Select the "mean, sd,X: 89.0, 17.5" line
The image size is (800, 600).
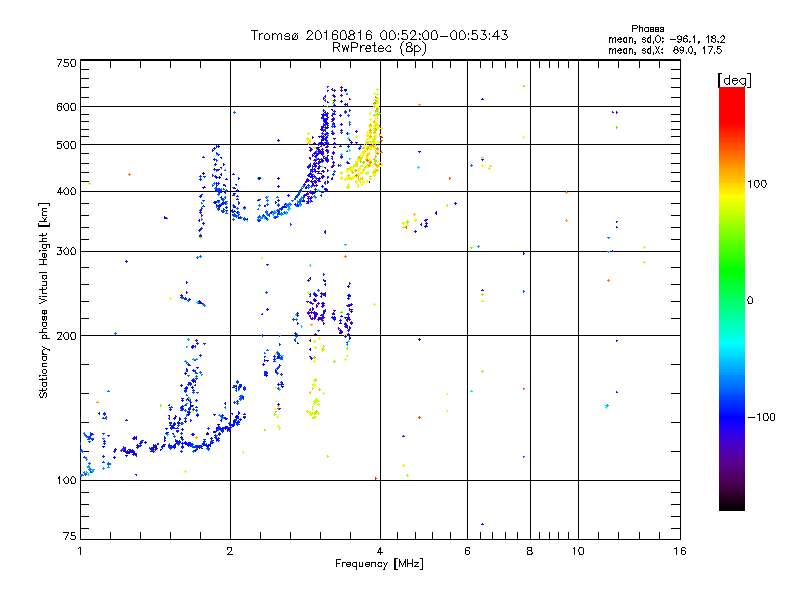pyautogui.click(x=665, y=50)
